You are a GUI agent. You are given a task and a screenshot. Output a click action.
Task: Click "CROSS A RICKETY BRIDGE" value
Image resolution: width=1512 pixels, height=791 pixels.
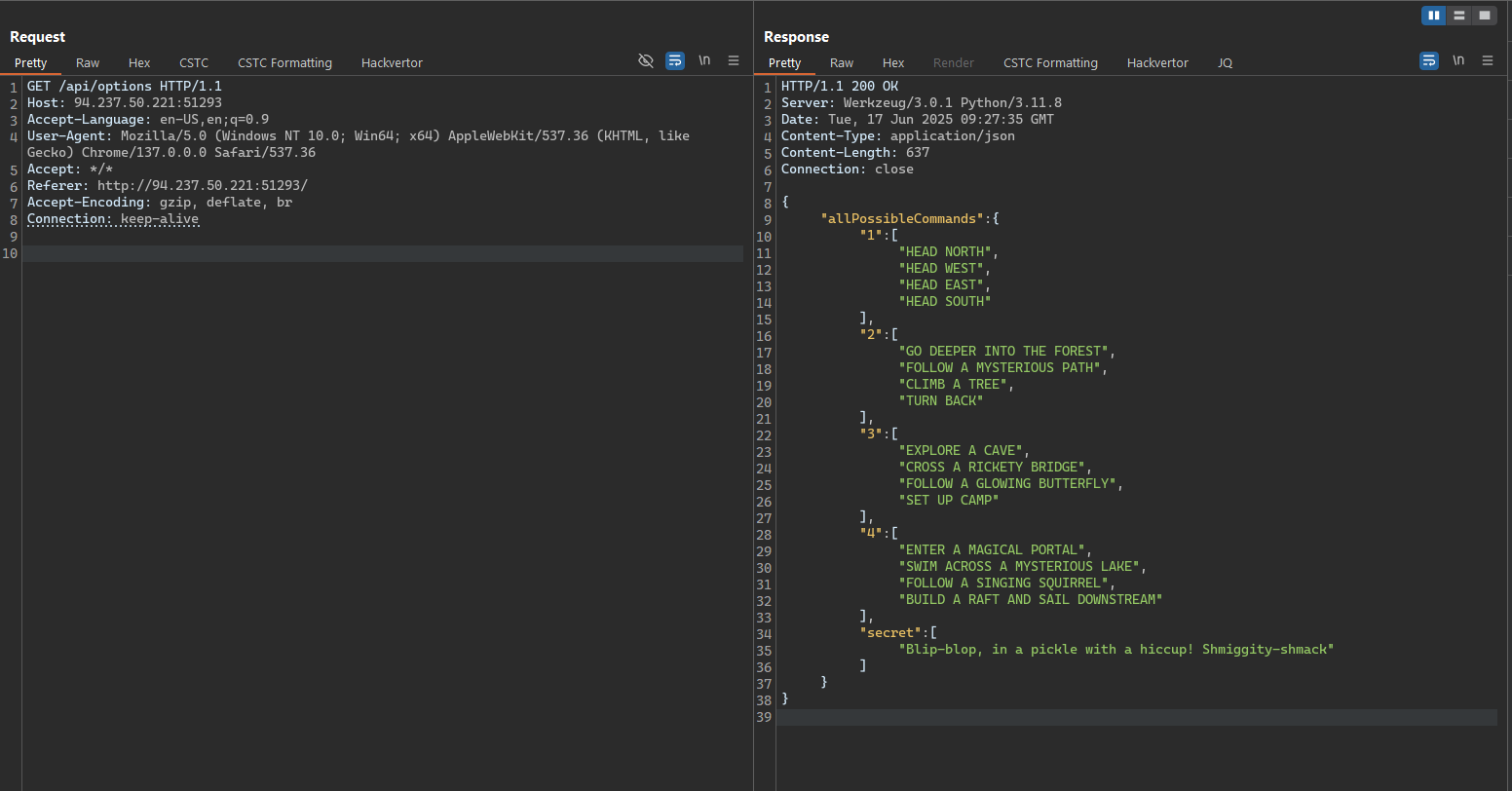(x=992, y=468)
